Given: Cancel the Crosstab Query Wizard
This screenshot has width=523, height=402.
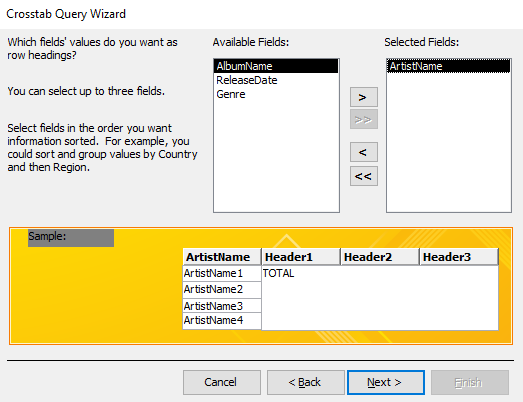Looking at the screenshot, I should pos(222,382).
